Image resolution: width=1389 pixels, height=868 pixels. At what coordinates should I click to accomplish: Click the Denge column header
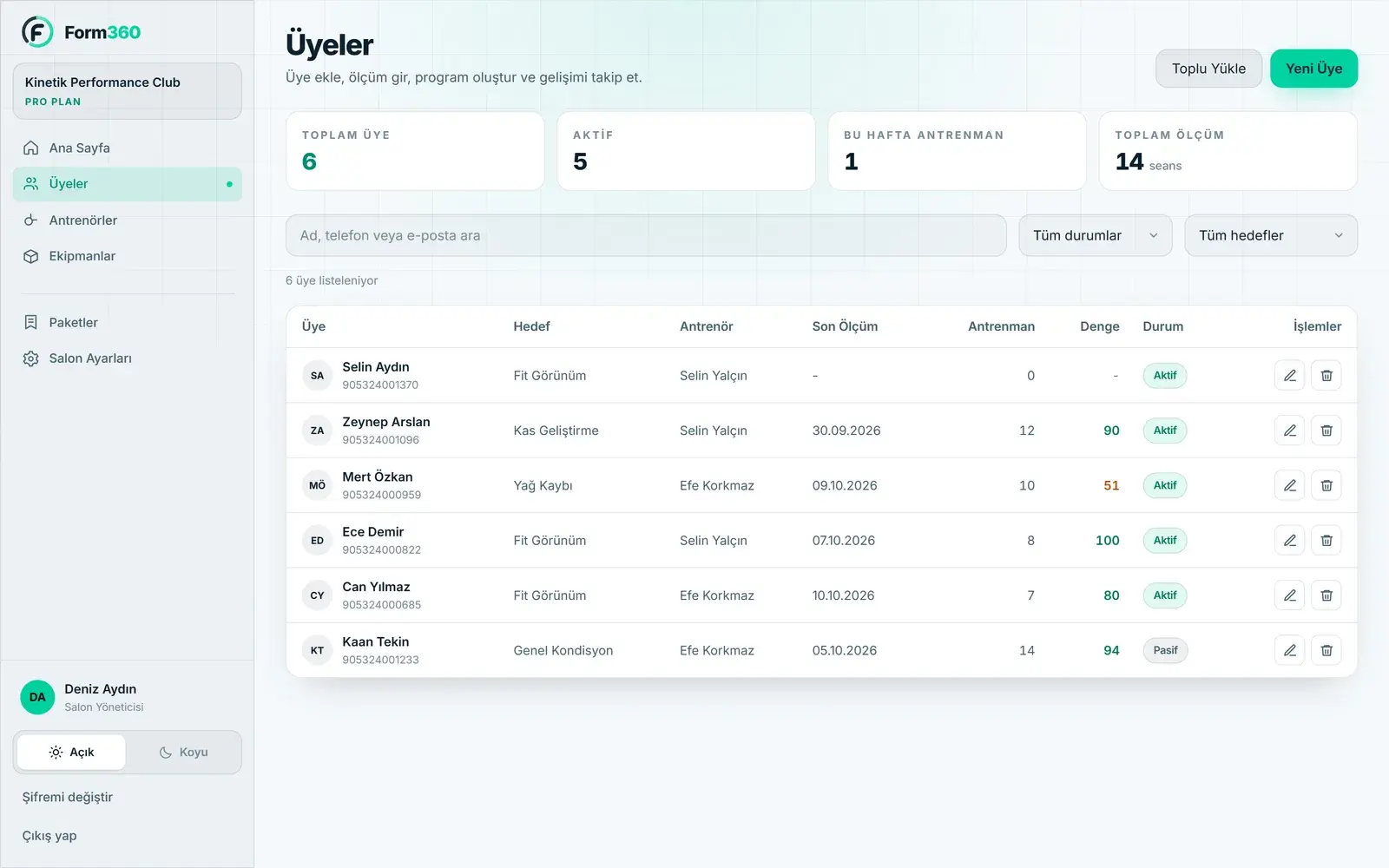coord(1099,326)
